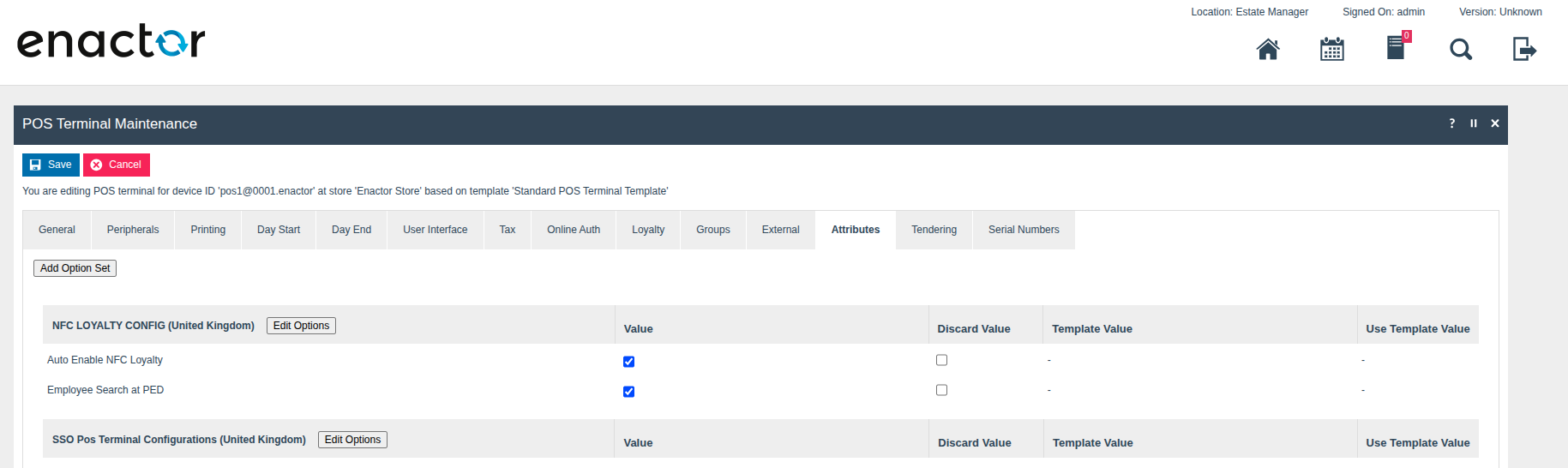Switch to the Serial Numbers tab
Screen dimensions: 1568x468
coord(1024,230)
